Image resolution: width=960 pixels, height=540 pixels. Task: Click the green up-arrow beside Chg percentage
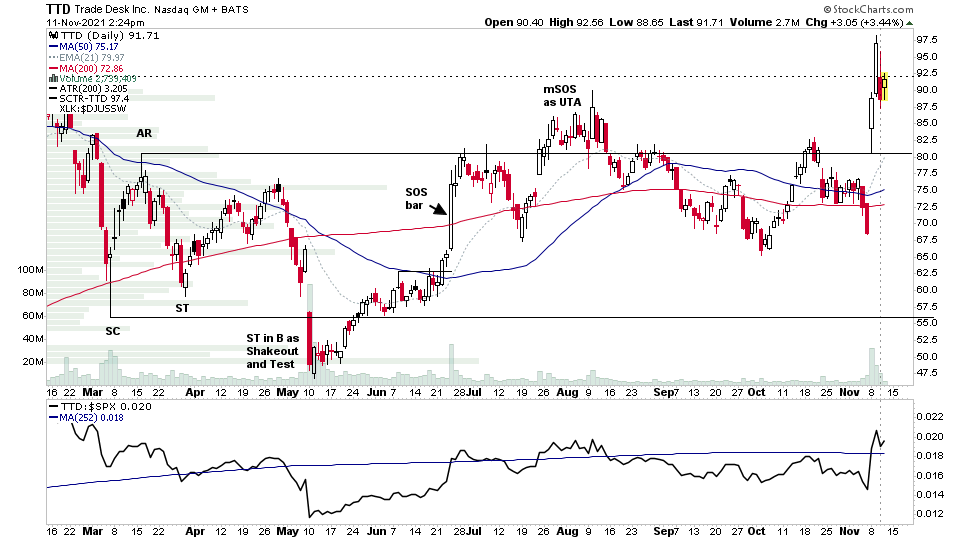909,23
